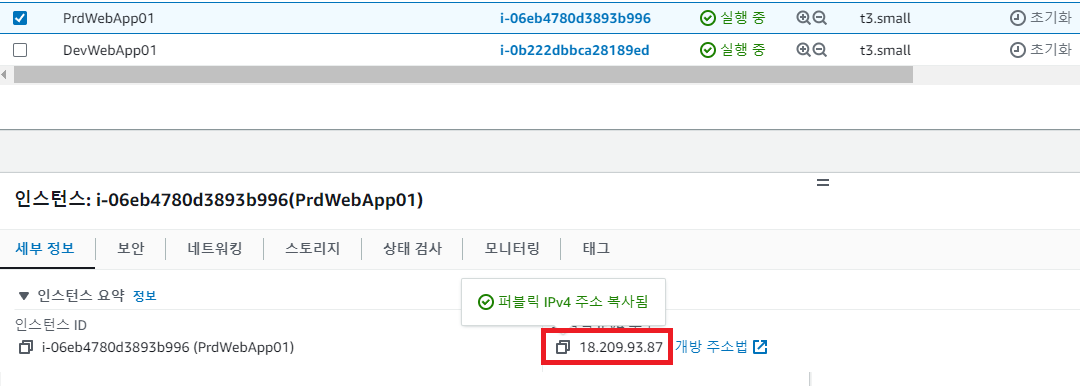Zoom in icon on PrdWebApp01 row
The width and height of the screenshot is (1080, 386).
[x=803, y=19]
